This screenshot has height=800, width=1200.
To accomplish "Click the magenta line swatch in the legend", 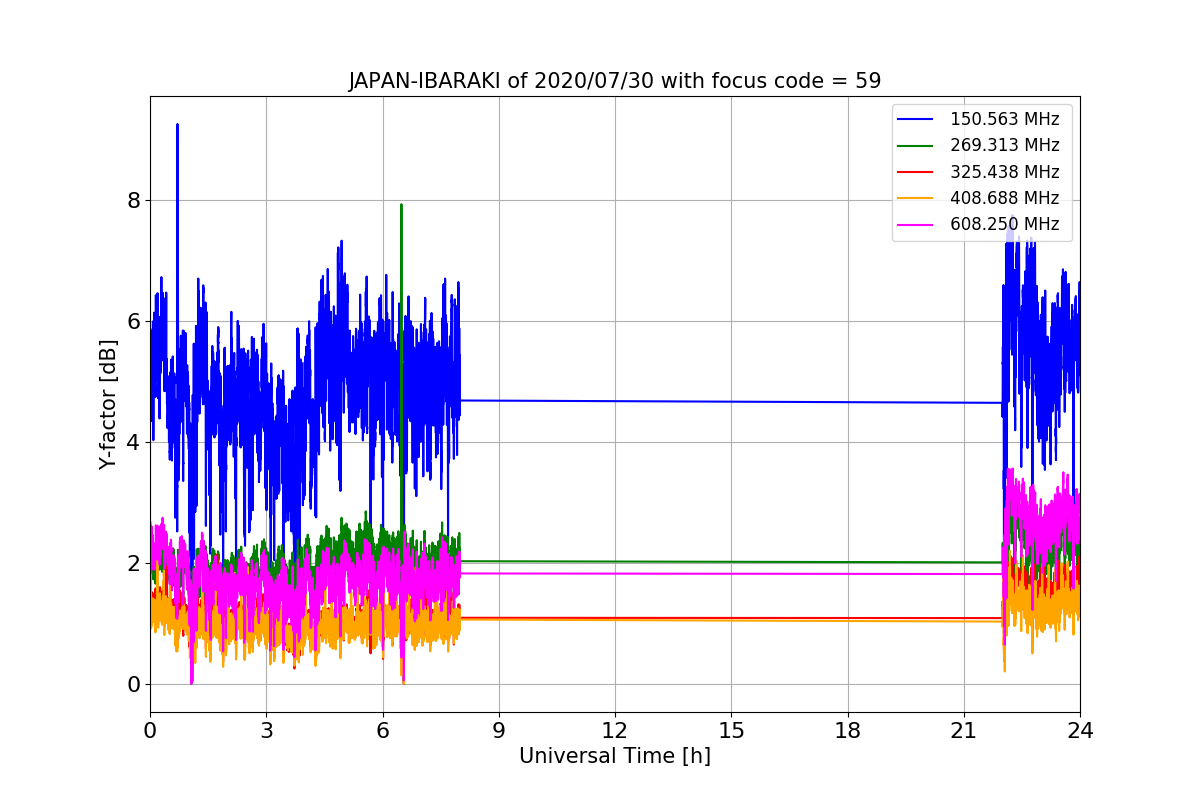I will [917, 224].
